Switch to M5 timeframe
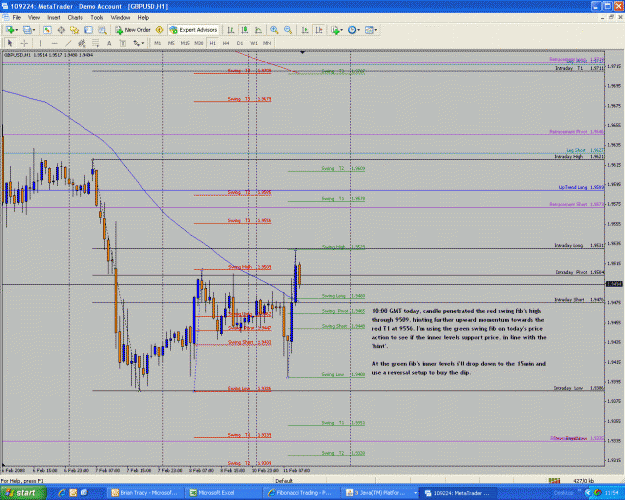This screenshot has width=625, height=500. click(x=171, y=43)
